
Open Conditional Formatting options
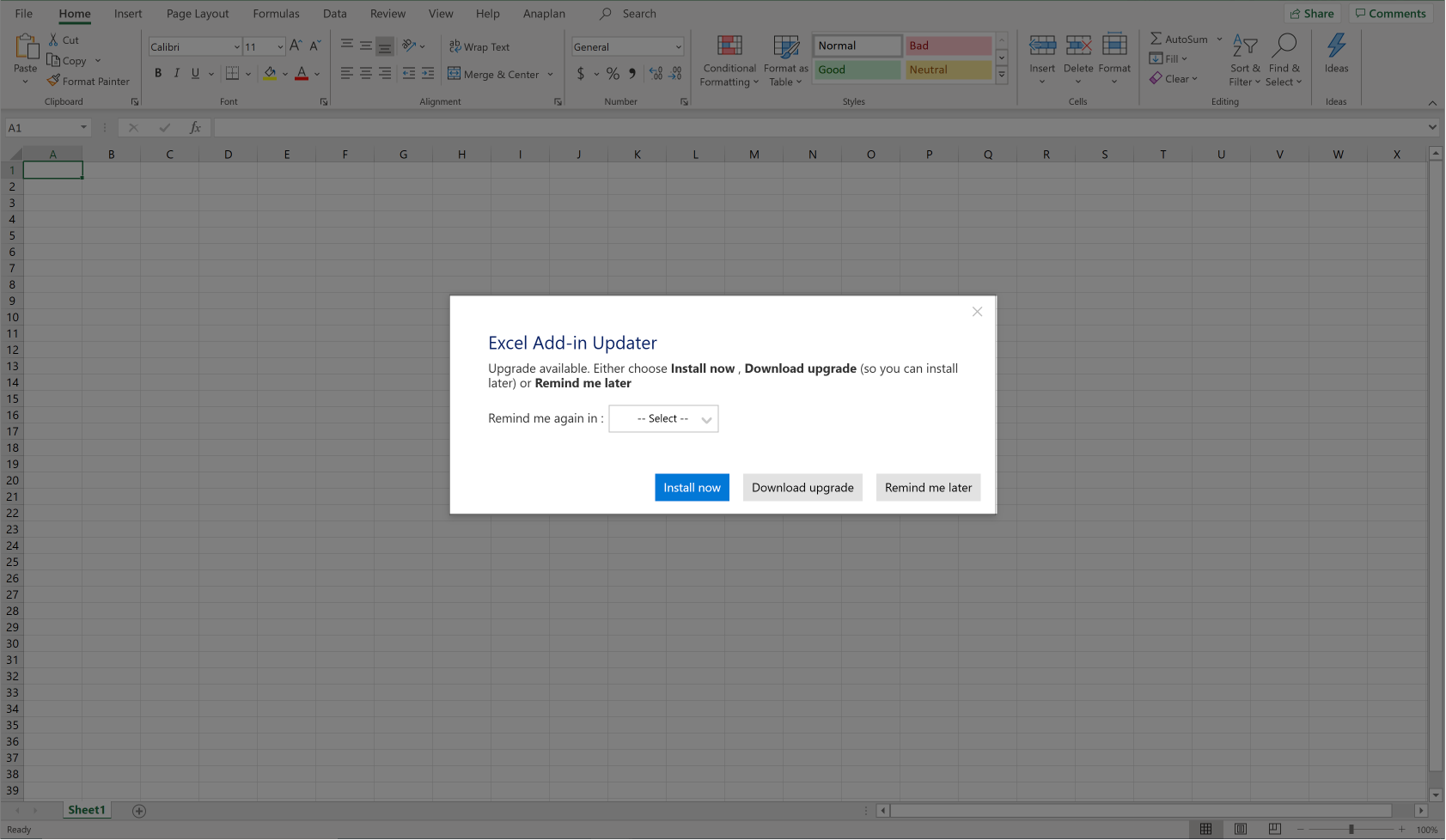point(729,60)
